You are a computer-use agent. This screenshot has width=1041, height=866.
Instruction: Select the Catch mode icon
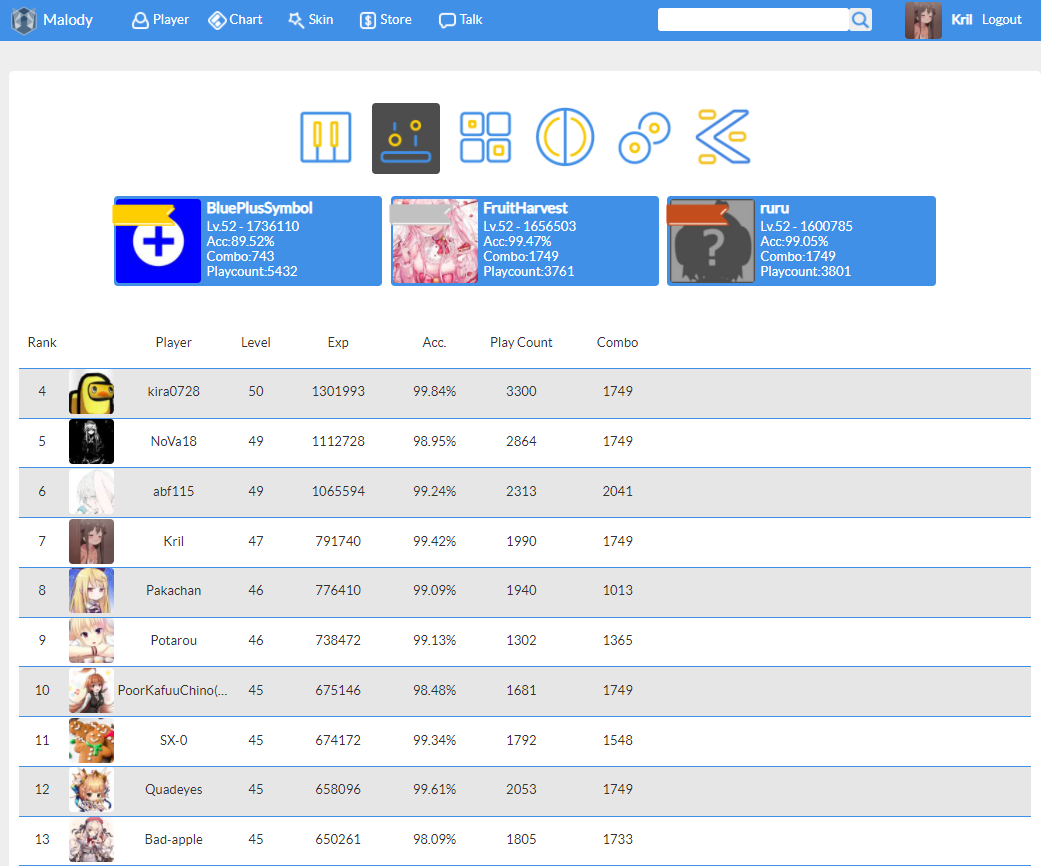406,138
